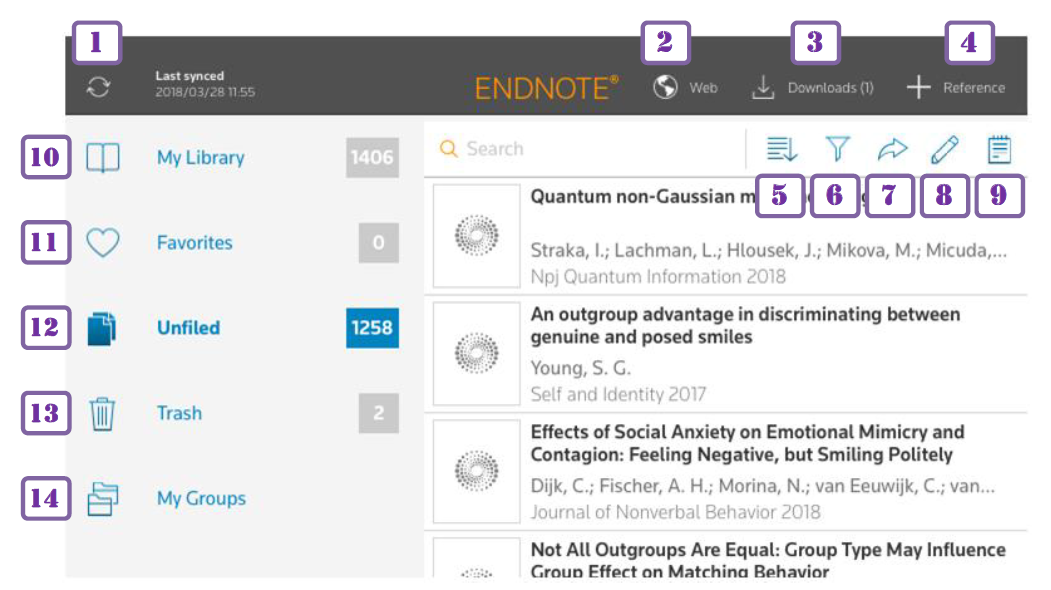Expand My Groups in sidebar
1051x590 pixels.
(x=201, y=498)
